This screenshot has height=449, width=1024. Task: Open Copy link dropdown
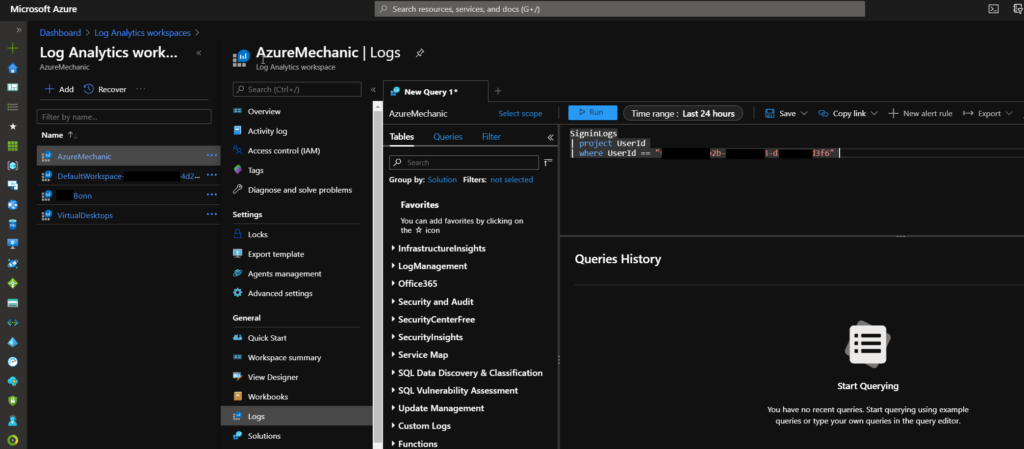pyautogui.click(x=848, y=113)
